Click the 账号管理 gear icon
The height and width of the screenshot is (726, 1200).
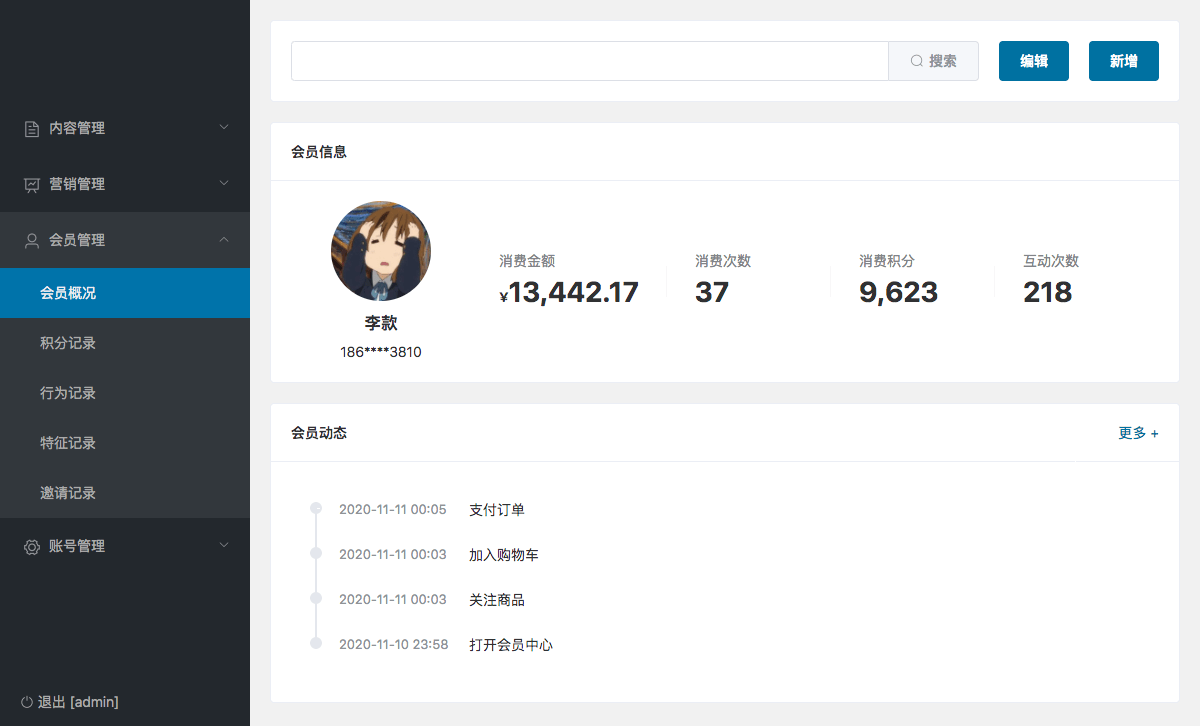[x=32, y=546]
